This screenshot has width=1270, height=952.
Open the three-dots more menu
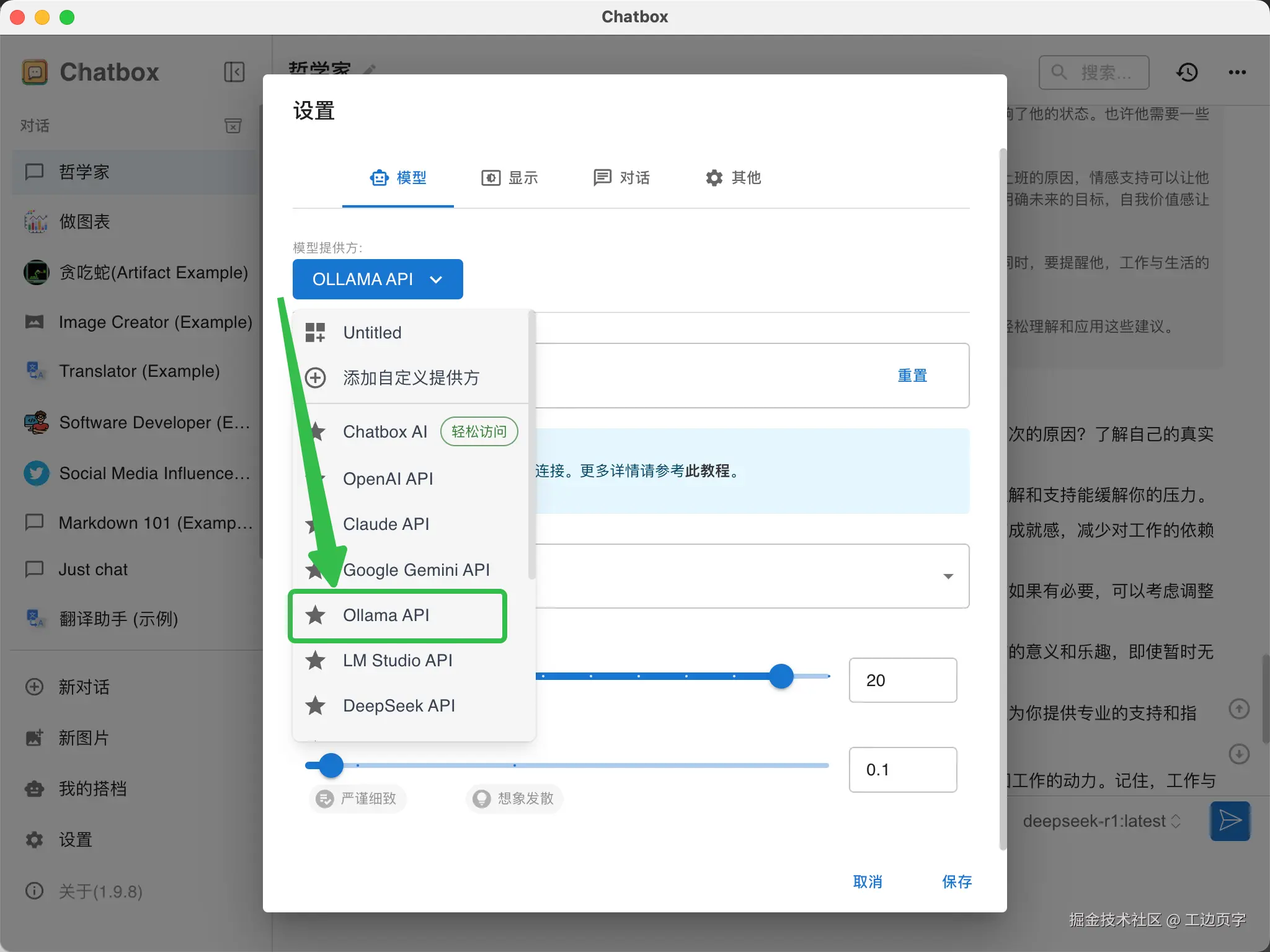coord(1237,73)
